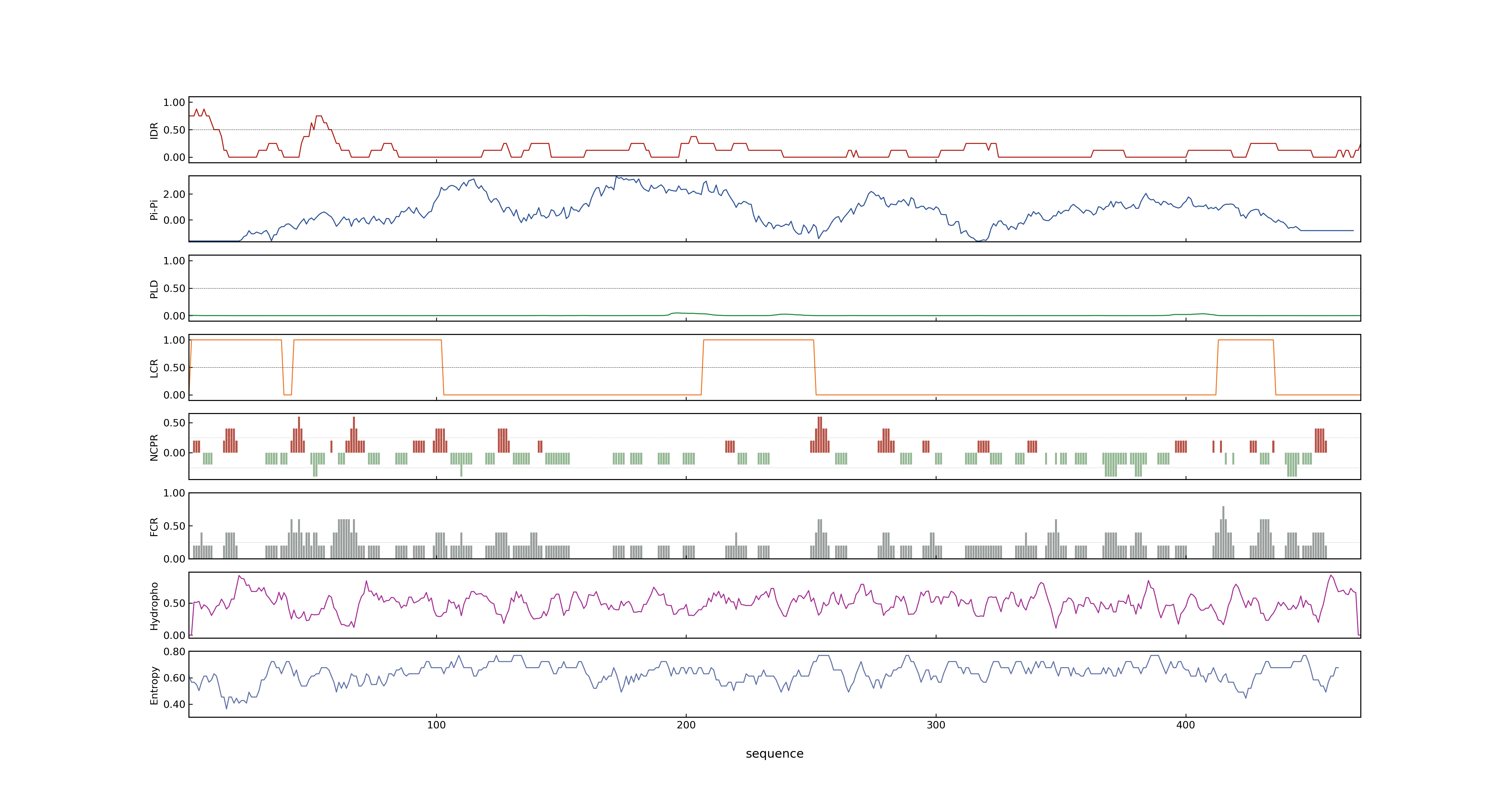Click the NCPR axis label

coord(154,447)
